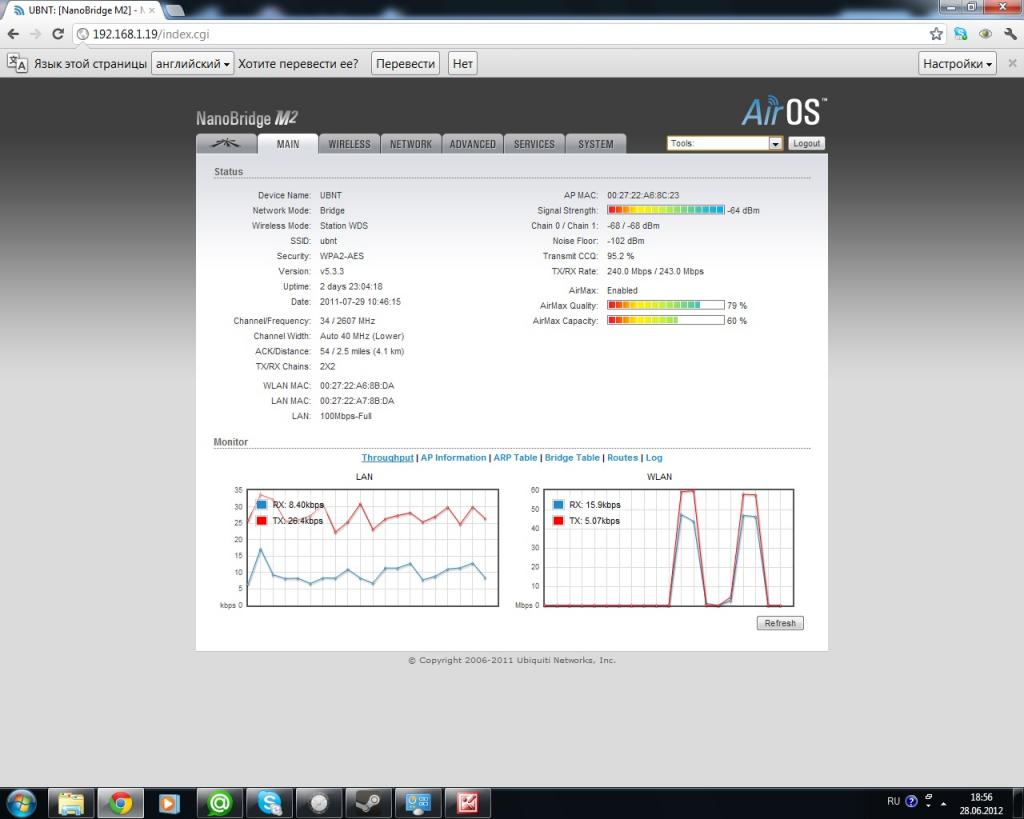Show hidden tray icons arrow
Screen dimensions: 1024x819
coord(944,803)
